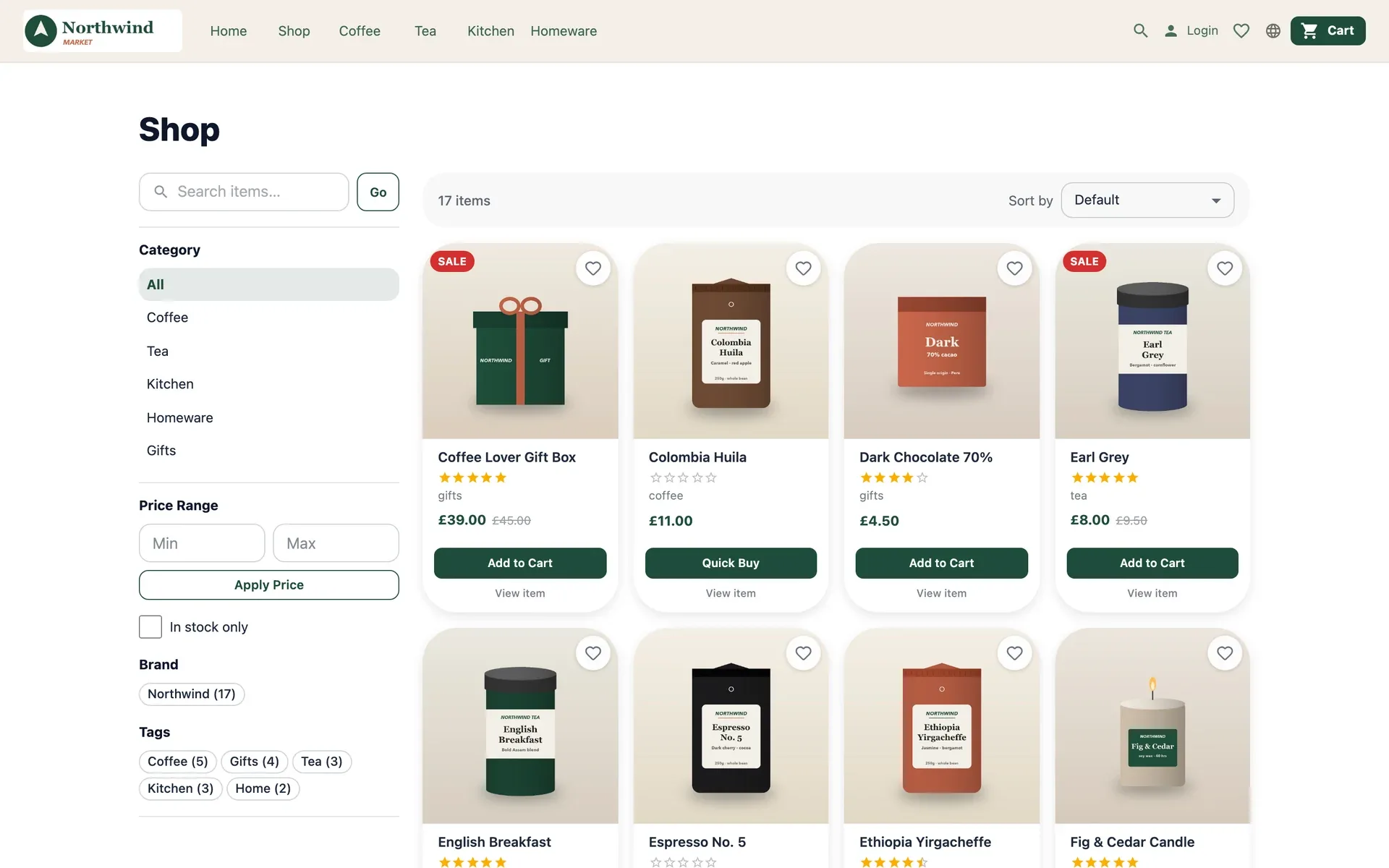Go to Home in navigation
The width and height of the screenshot is (1389, 868).
(229, 31)
